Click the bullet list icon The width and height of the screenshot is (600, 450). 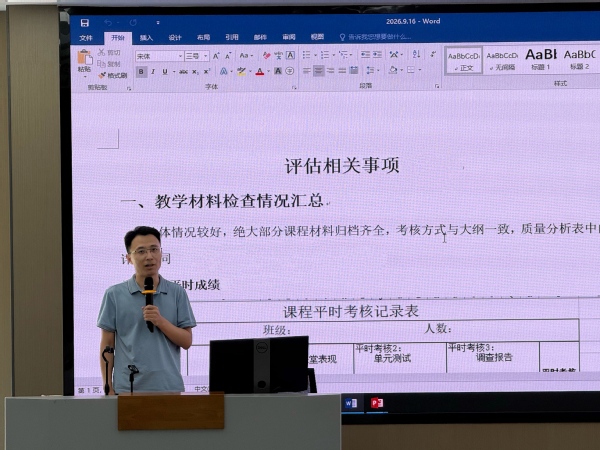click(307, 55)
